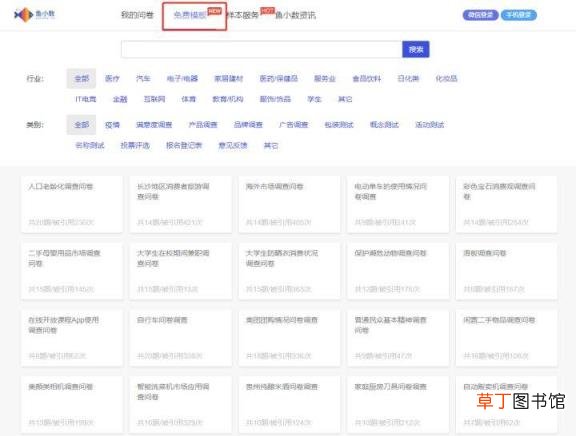
Task: Open the 自行车问卷调查 template card
Action: pos(181,338)
